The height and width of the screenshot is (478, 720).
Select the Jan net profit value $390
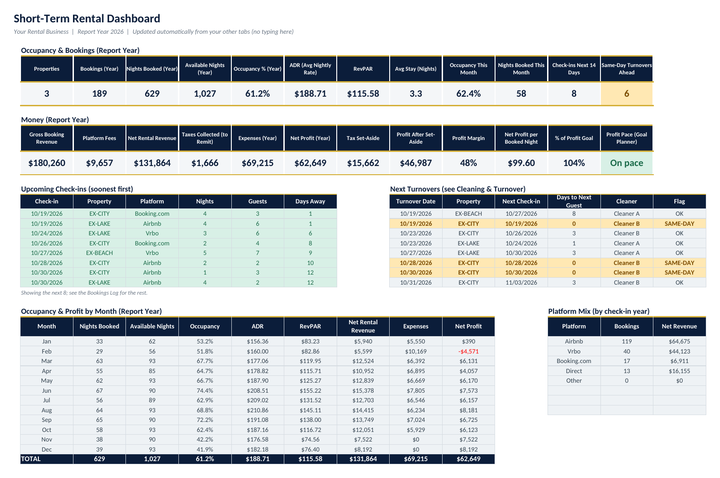468,342
